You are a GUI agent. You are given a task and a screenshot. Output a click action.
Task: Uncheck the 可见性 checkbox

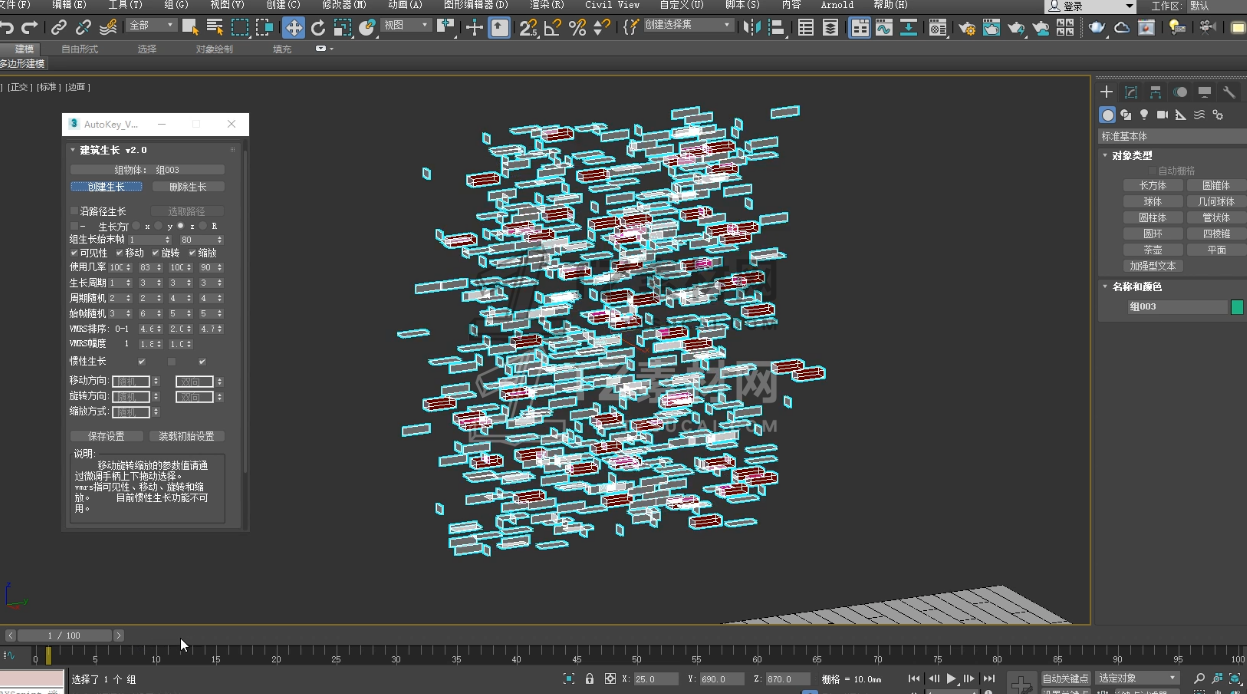74,253
